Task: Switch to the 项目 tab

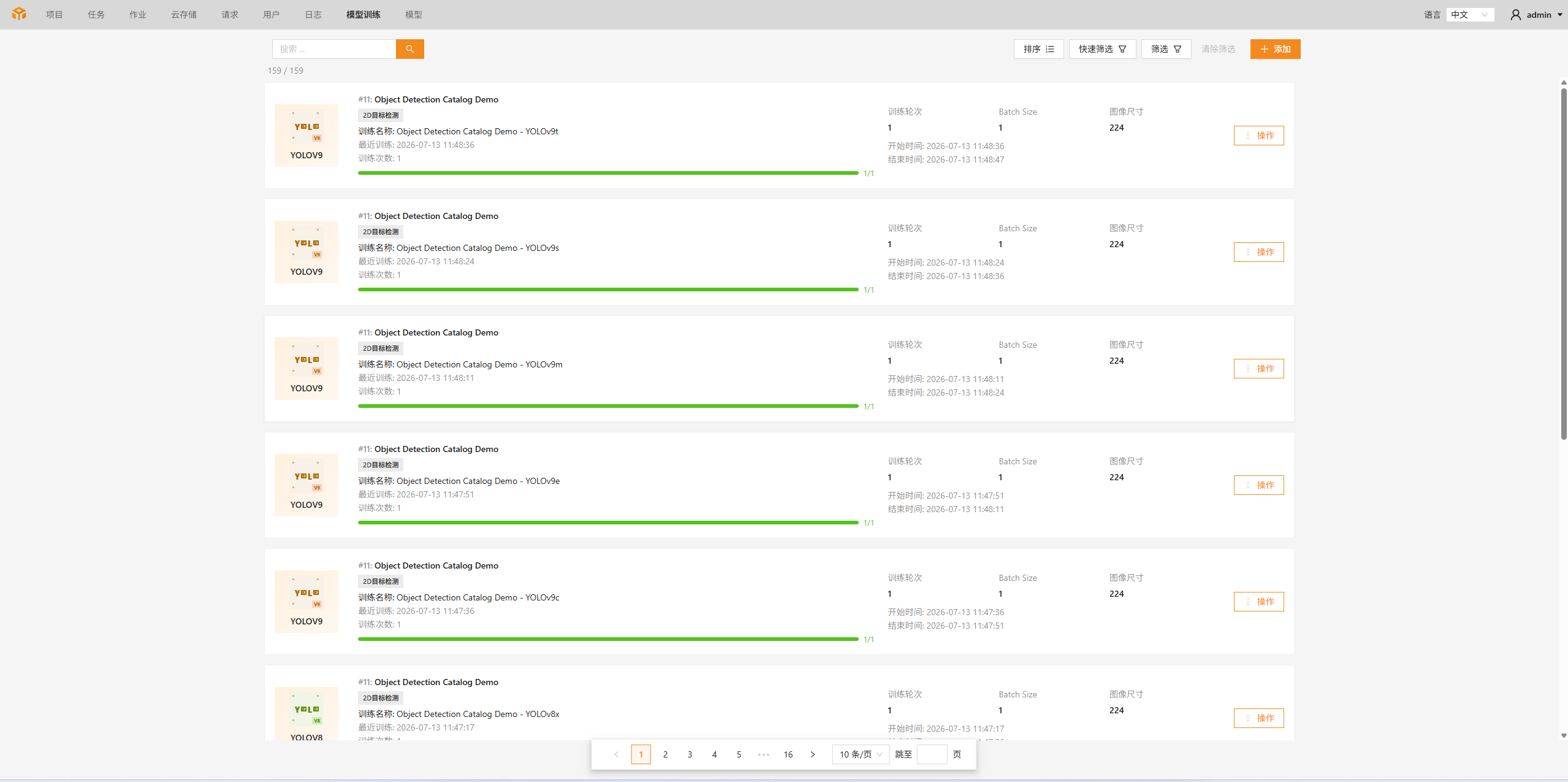Action: (x=55, y=15)
